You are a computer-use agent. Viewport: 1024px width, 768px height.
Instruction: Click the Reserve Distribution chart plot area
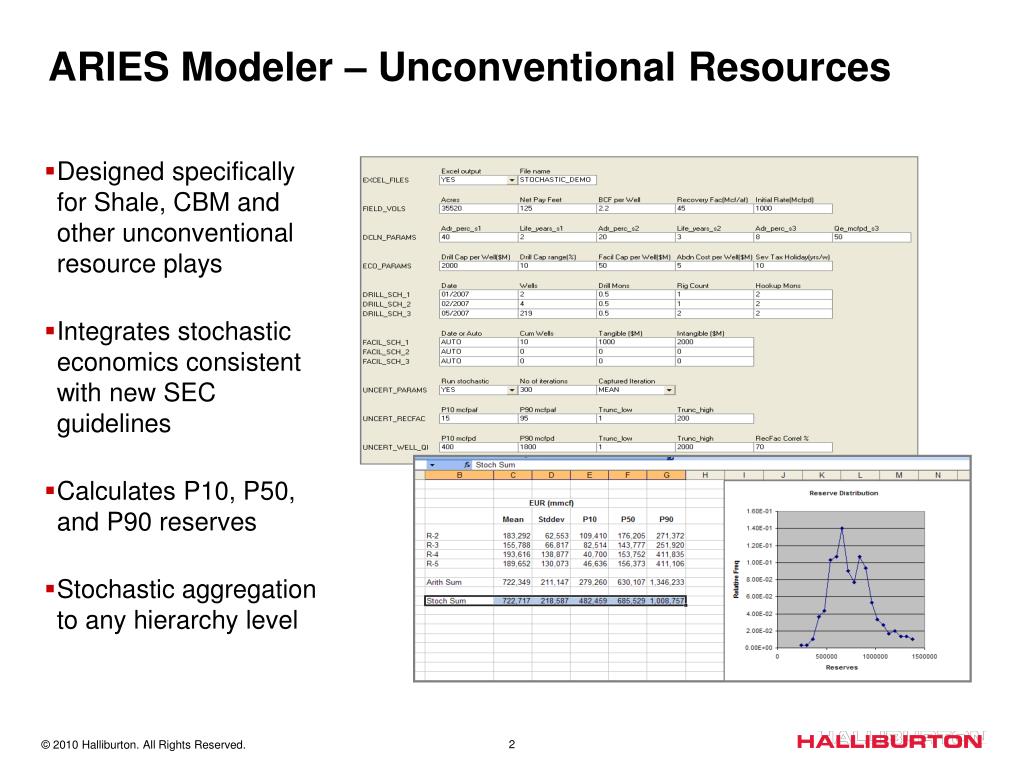[850, 579]
